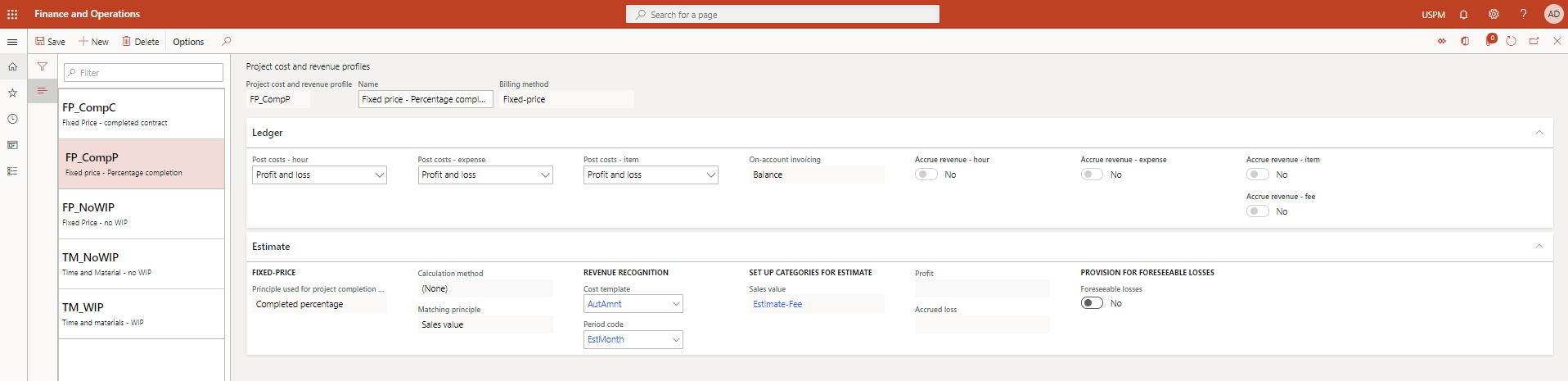Toggle Accrue revenue - expense
The width and height of the screenshot is (1568, 381).
[1092, 175]
